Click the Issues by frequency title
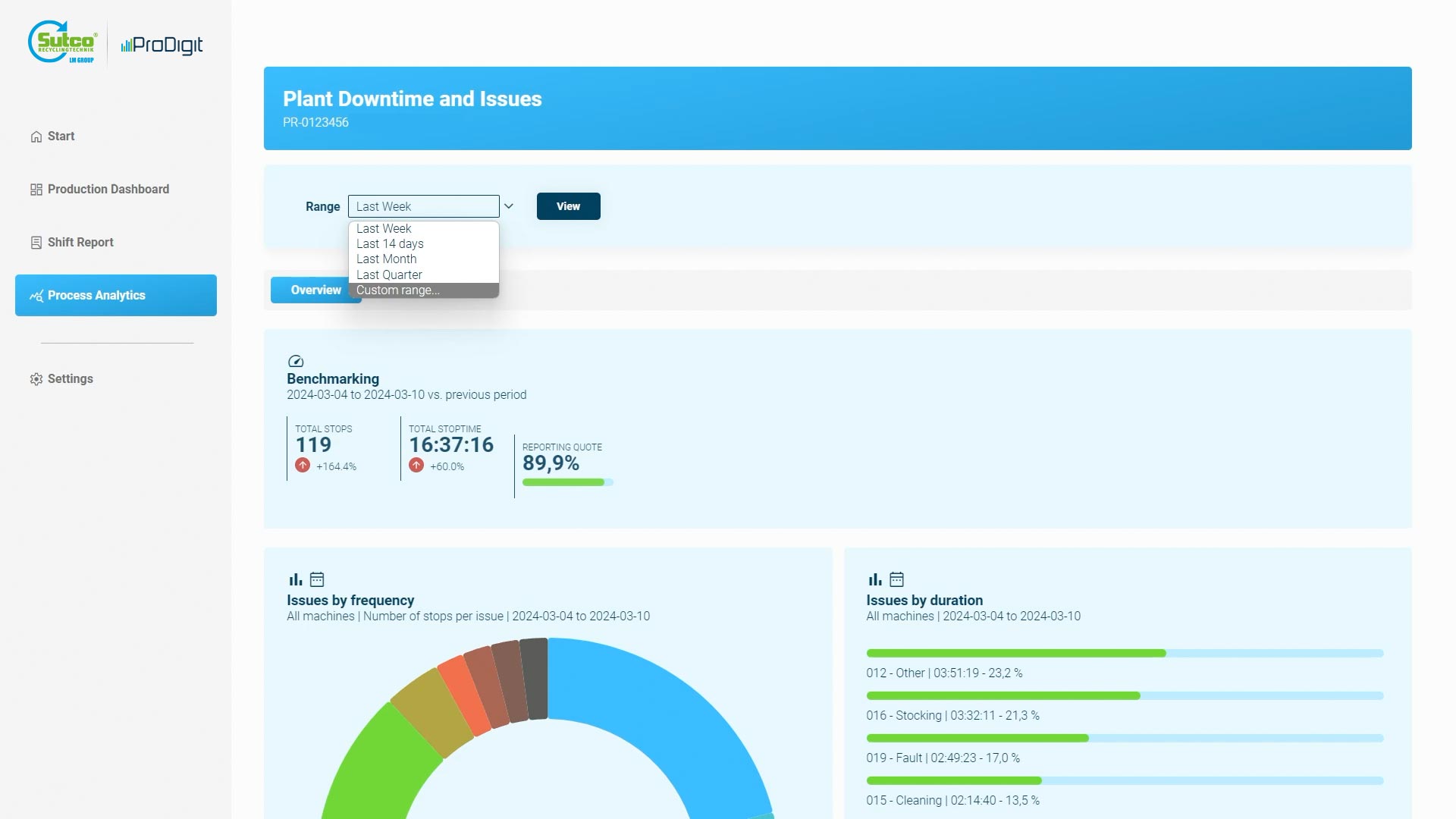 [x=350, y=600]
